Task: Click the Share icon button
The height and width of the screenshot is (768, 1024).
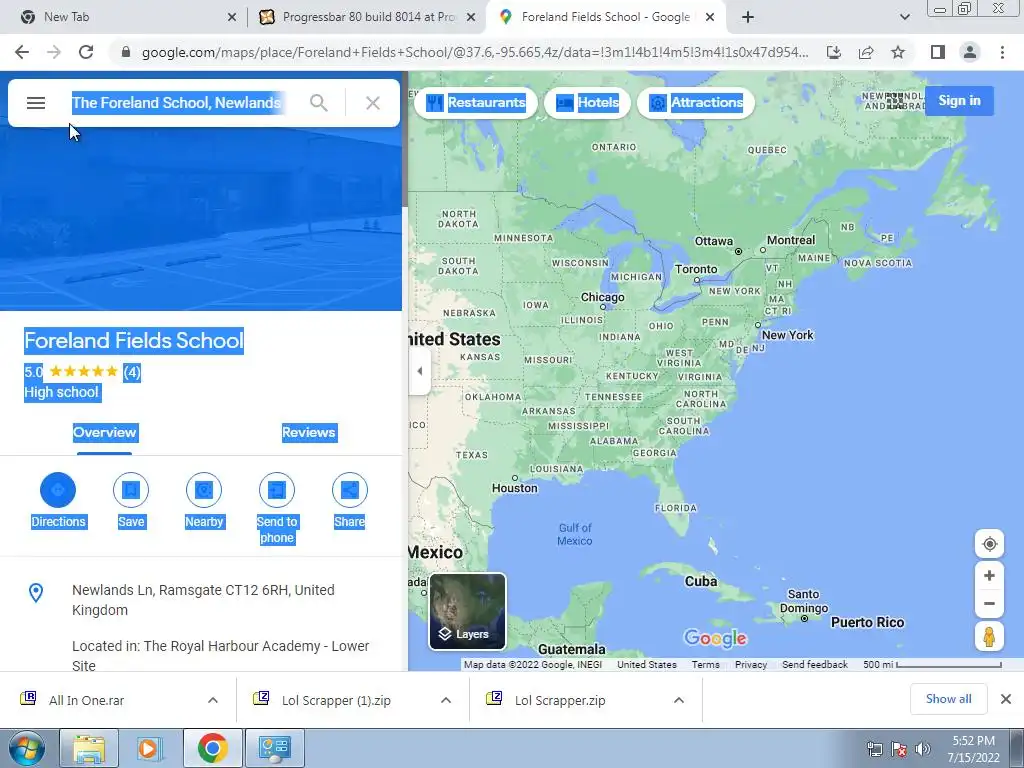Action: [x=349, y=490]
